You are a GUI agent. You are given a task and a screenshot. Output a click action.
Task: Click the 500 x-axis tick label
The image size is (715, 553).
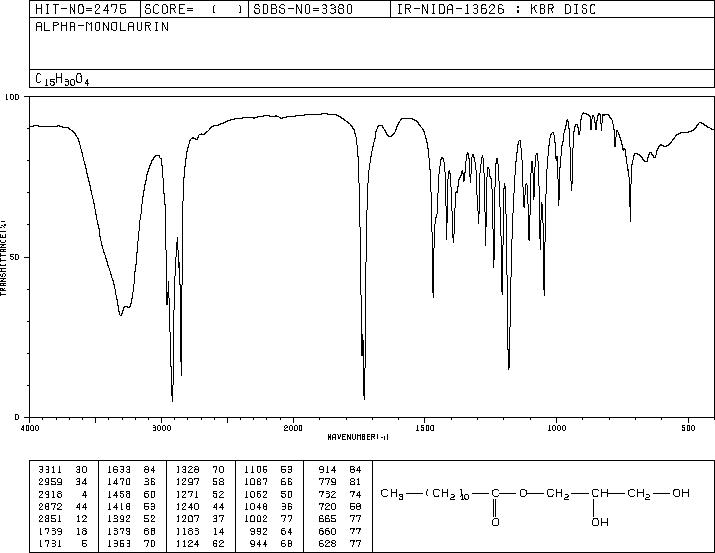pyautogui.click(x=689, y=428)
